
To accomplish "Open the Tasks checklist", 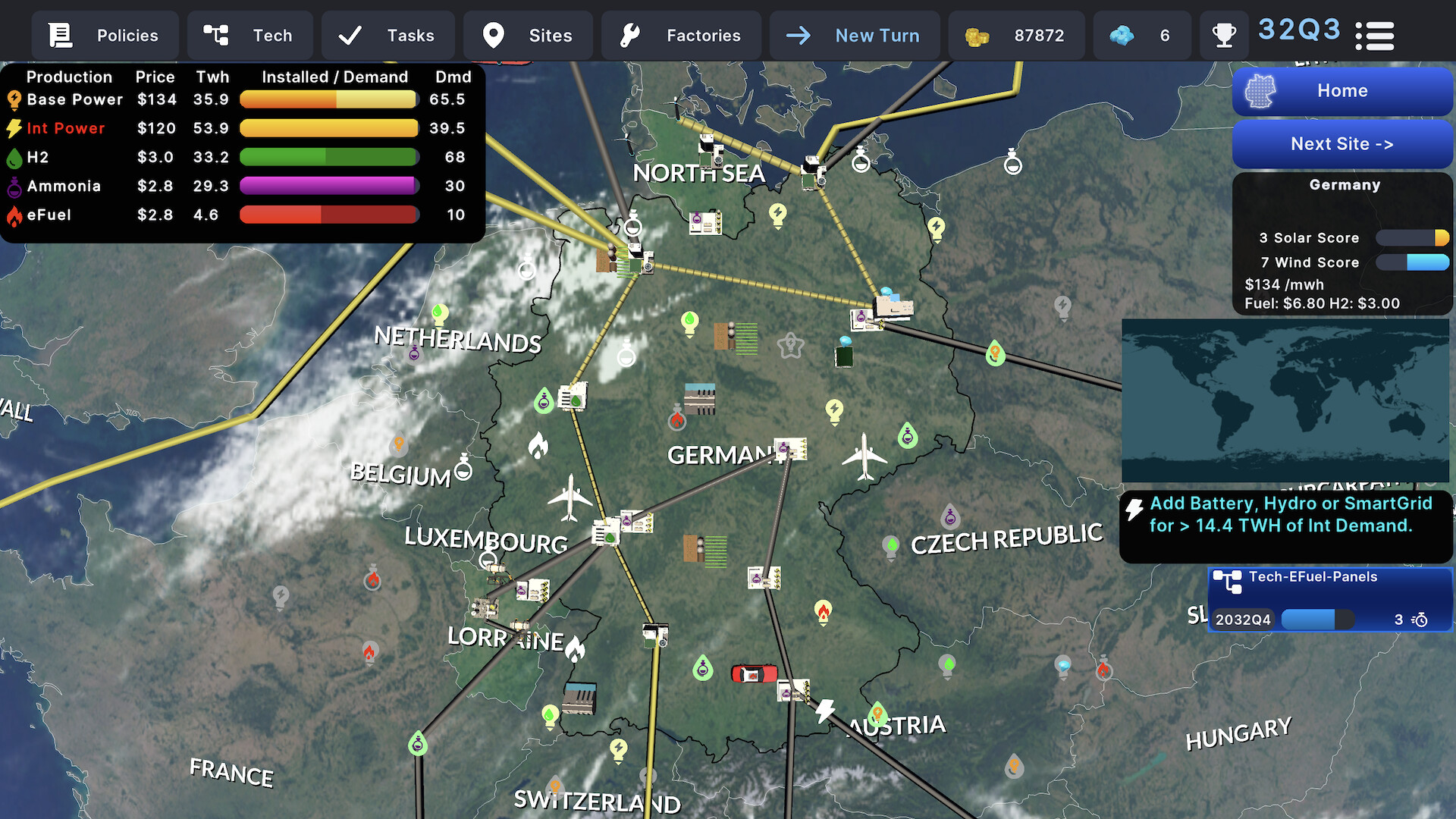I will 388,36.
